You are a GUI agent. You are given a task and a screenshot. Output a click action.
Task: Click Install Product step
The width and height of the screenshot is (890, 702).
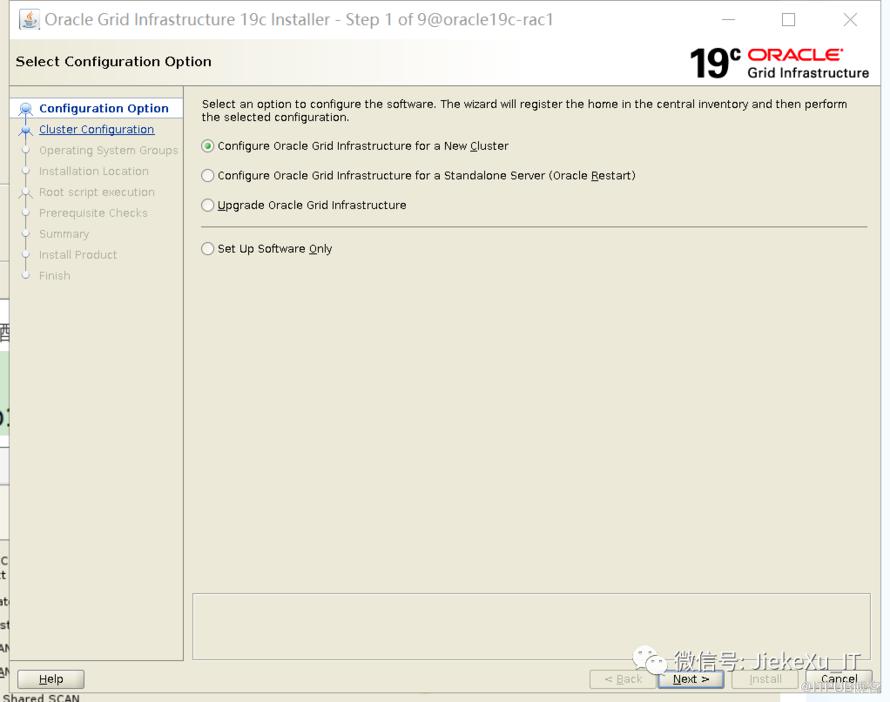78,255
